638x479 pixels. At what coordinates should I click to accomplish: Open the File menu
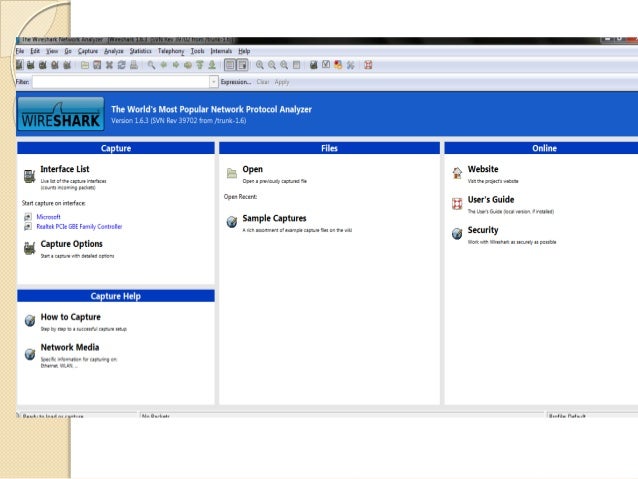coord(20,51)
